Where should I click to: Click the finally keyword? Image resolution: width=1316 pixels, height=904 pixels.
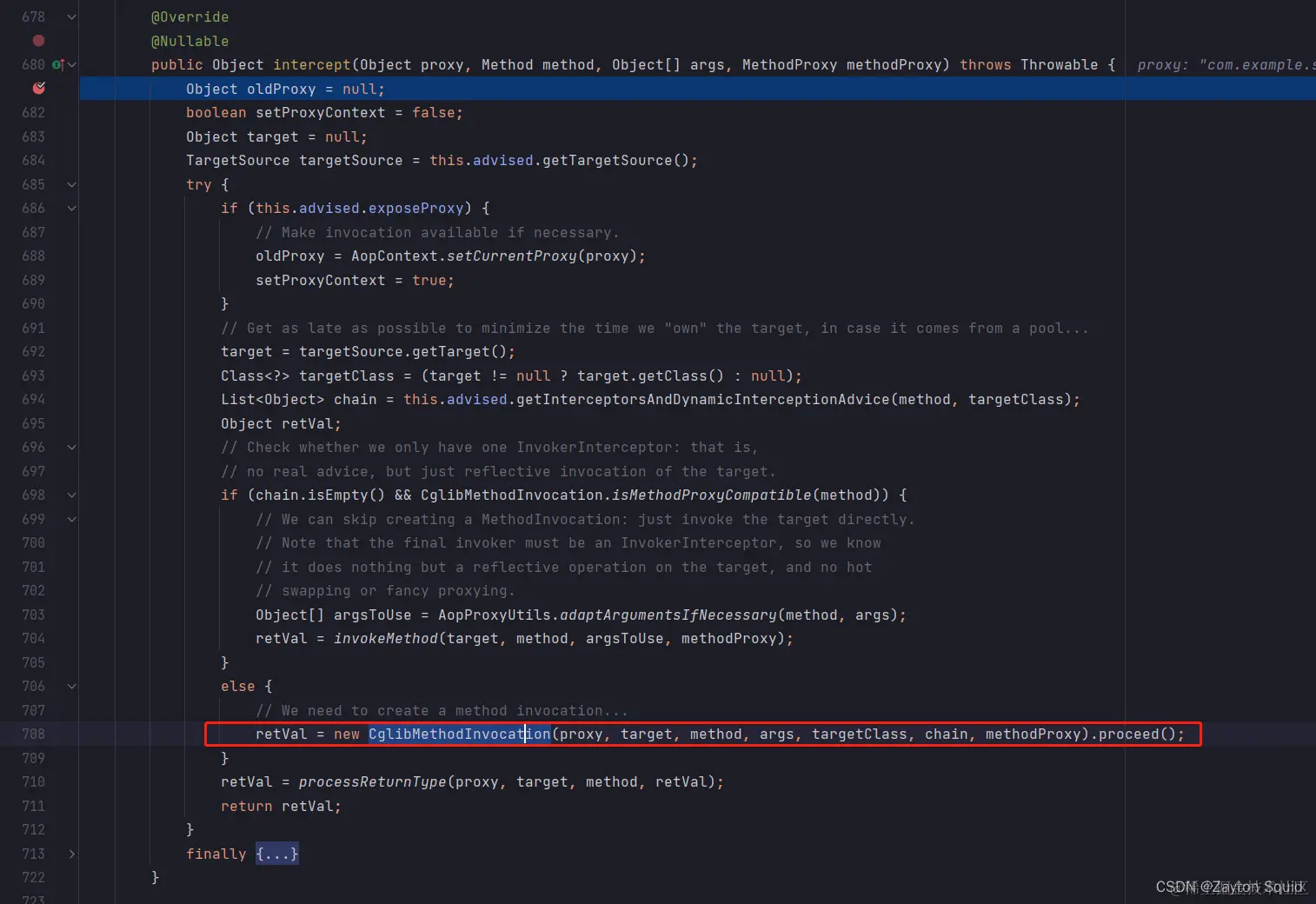[216, 854]
